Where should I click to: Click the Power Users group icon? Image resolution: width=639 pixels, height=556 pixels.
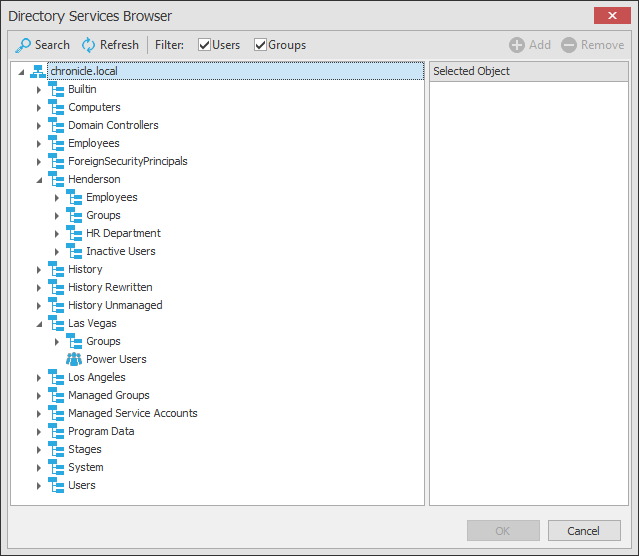[74, 359]
